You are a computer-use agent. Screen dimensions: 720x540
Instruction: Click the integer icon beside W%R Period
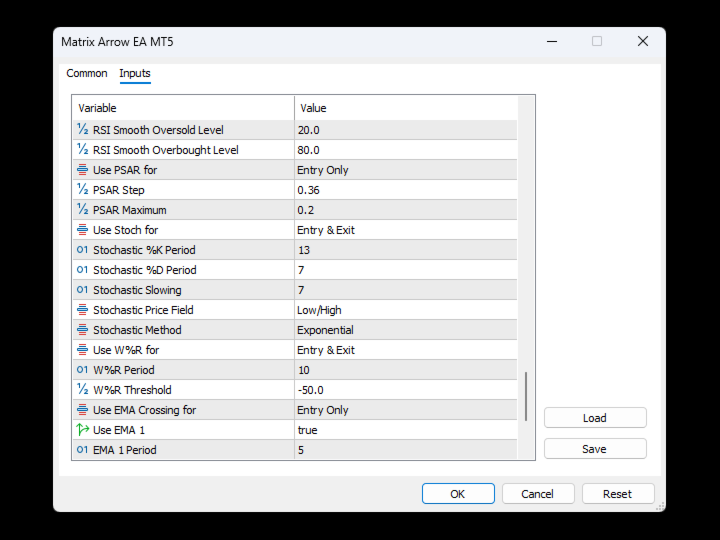click(82, 370)
